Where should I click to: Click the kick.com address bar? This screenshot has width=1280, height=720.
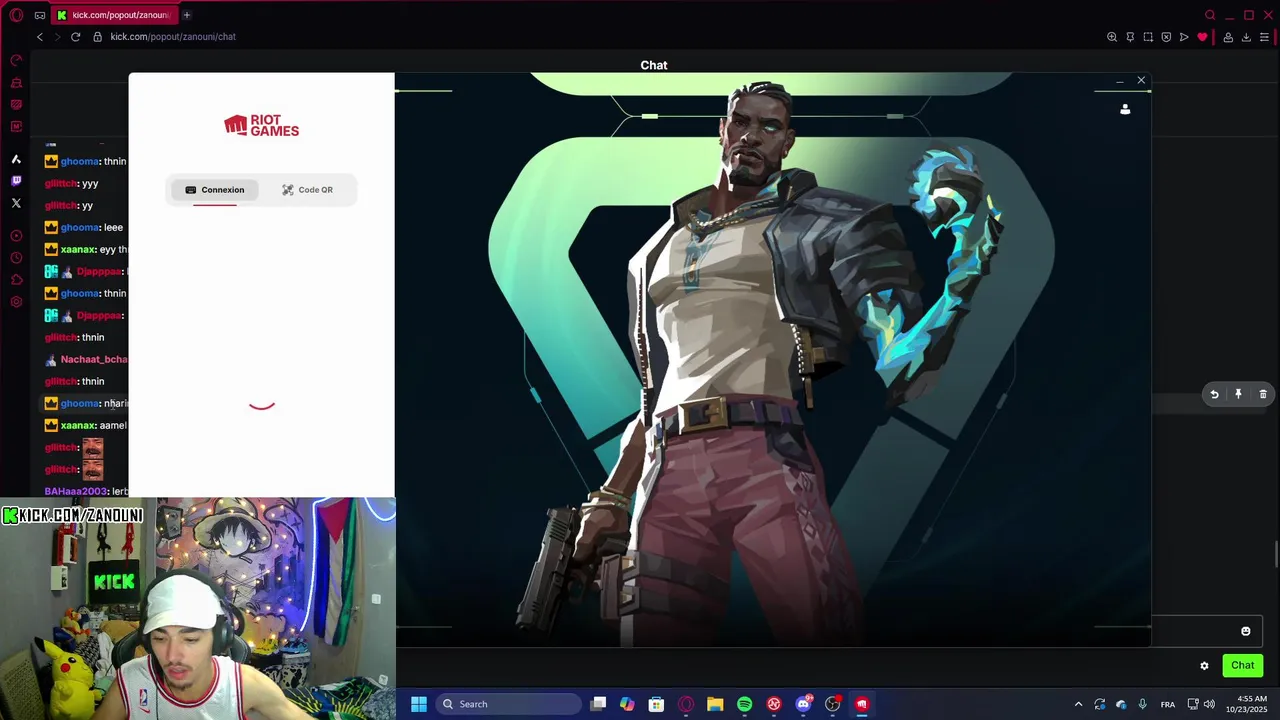(173, 37)
